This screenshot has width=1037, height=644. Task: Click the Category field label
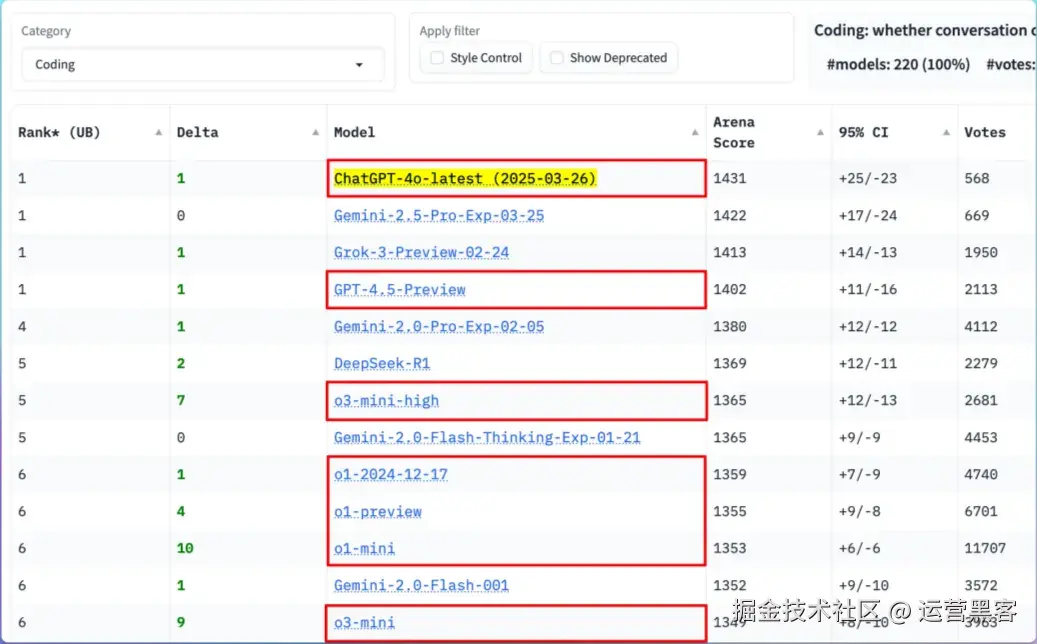[46, 31]
